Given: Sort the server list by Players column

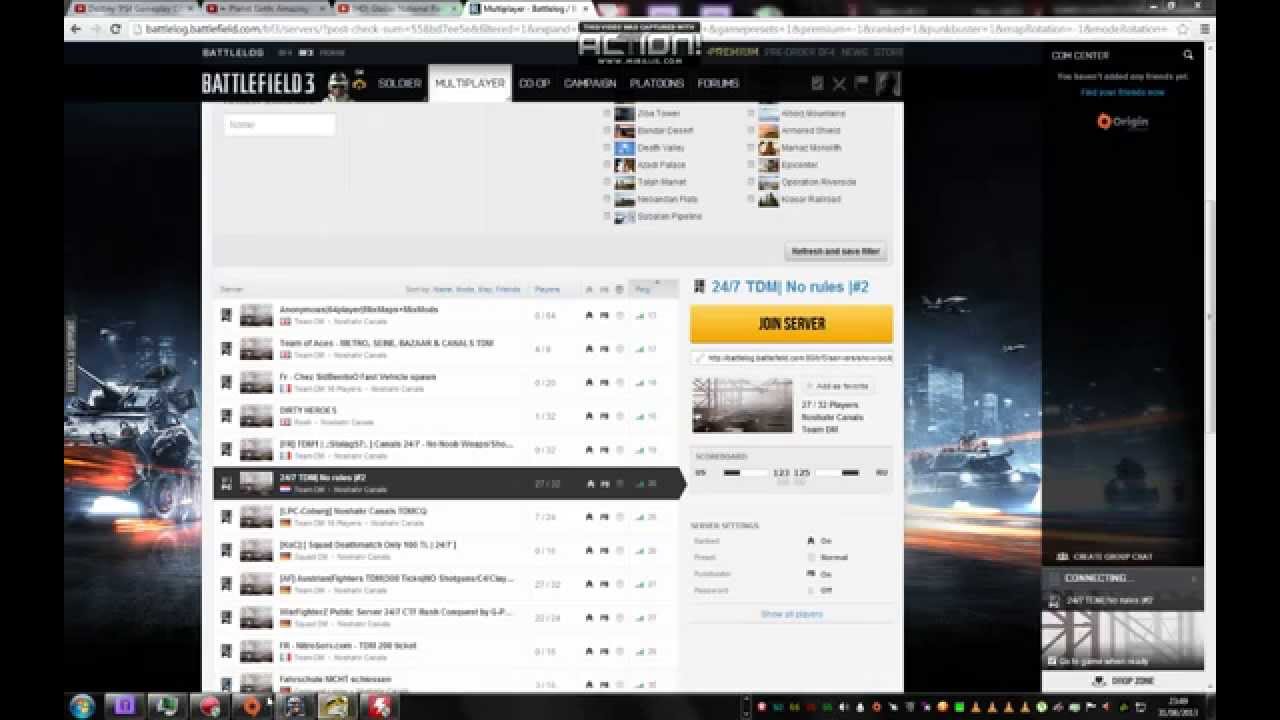Looking at the screenshot, I should [x=547, y=289].
